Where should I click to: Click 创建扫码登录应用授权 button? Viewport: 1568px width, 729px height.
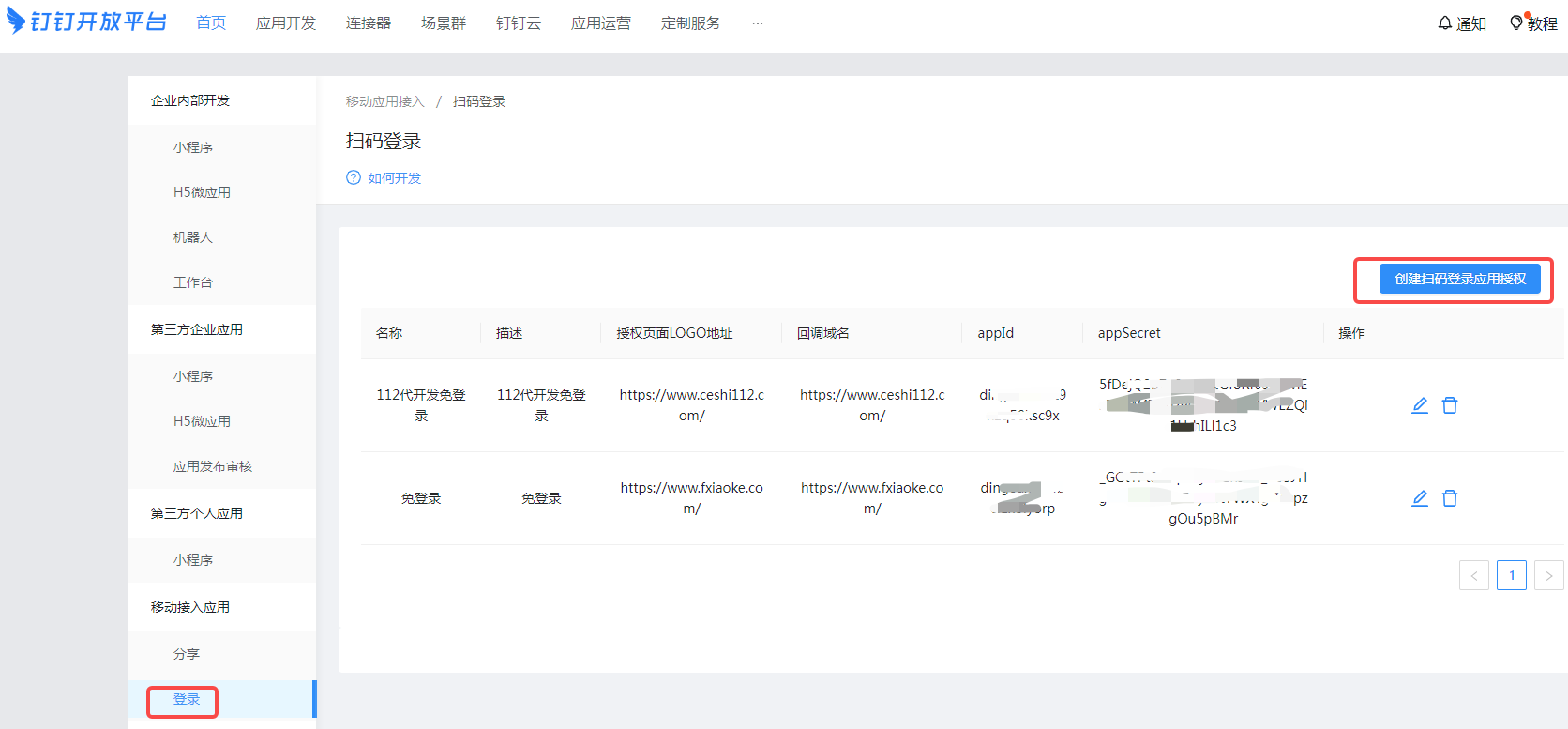point(1460,279)
